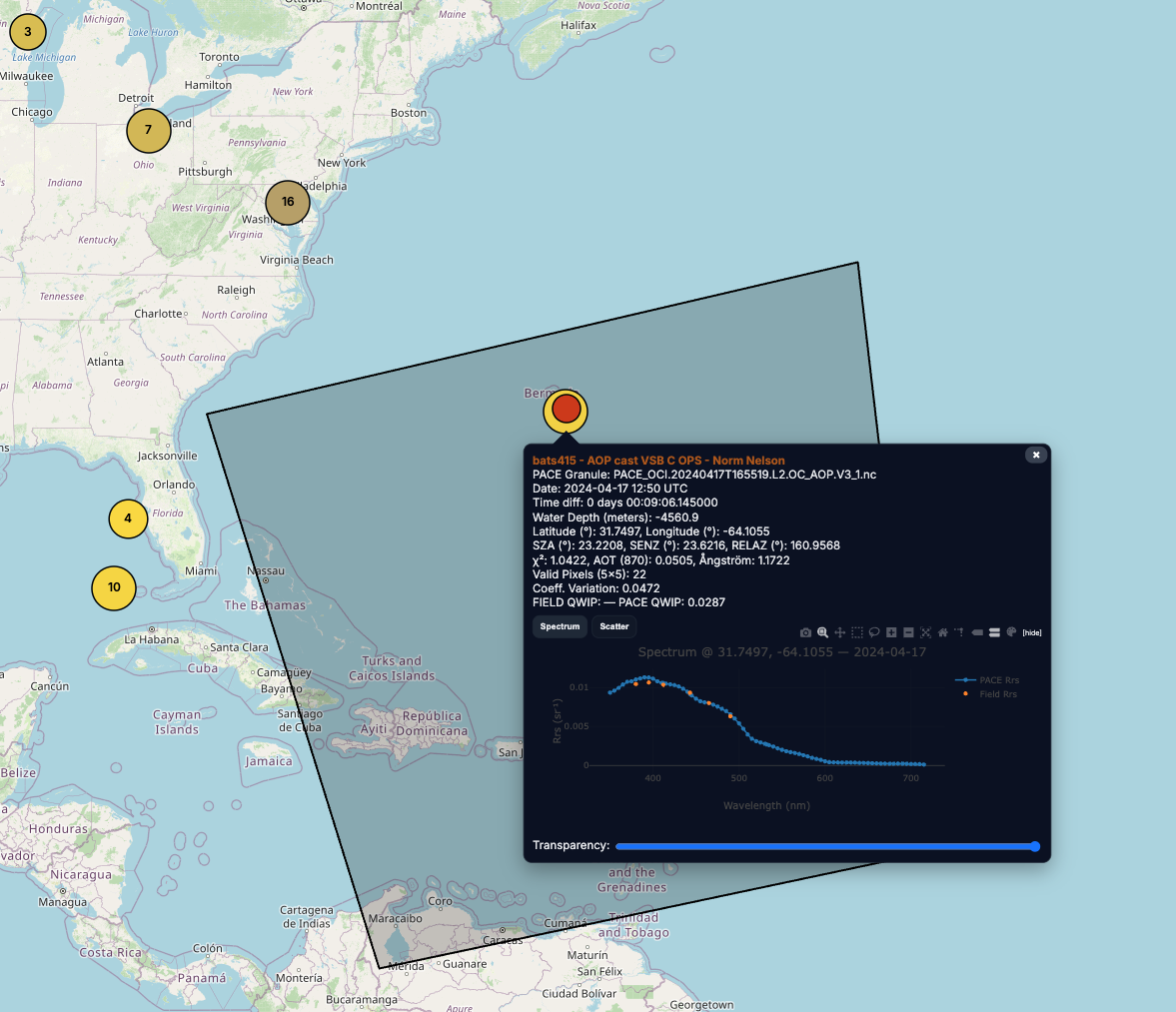Activate Box Select tool in plot toolbar

(x=857, y=632)
